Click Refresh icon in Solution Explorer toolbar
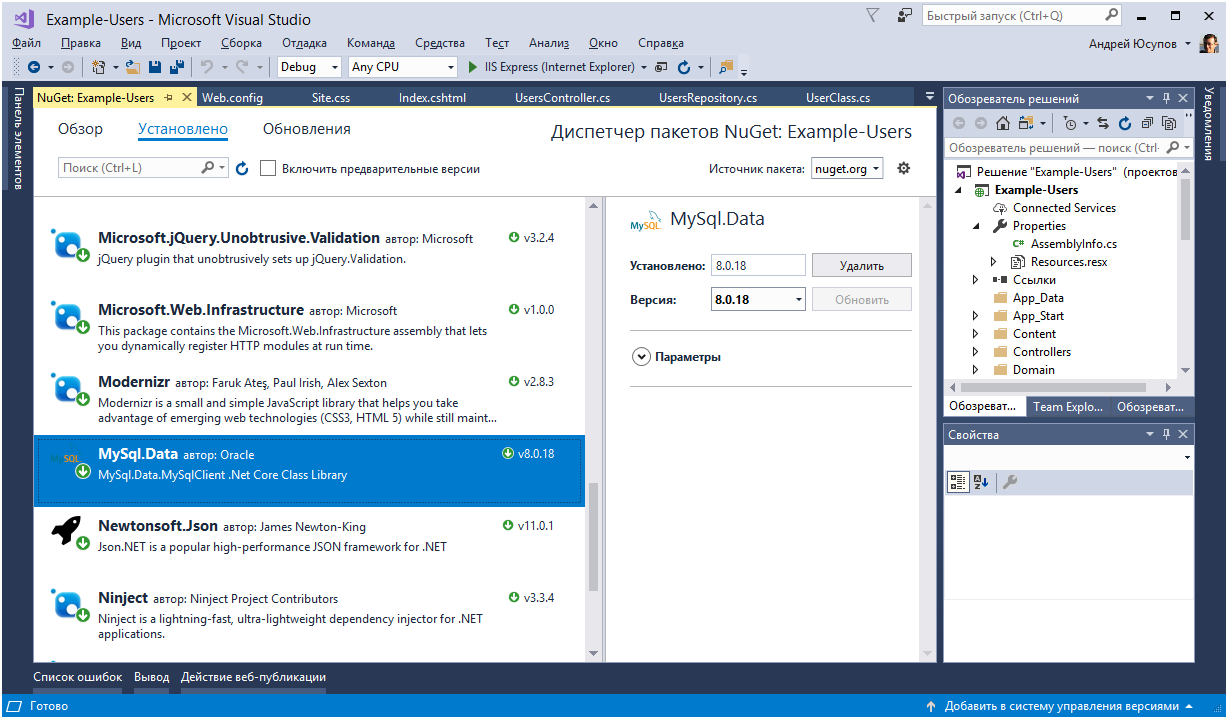Screen dimensions: 1228x719 (1125, 123)
